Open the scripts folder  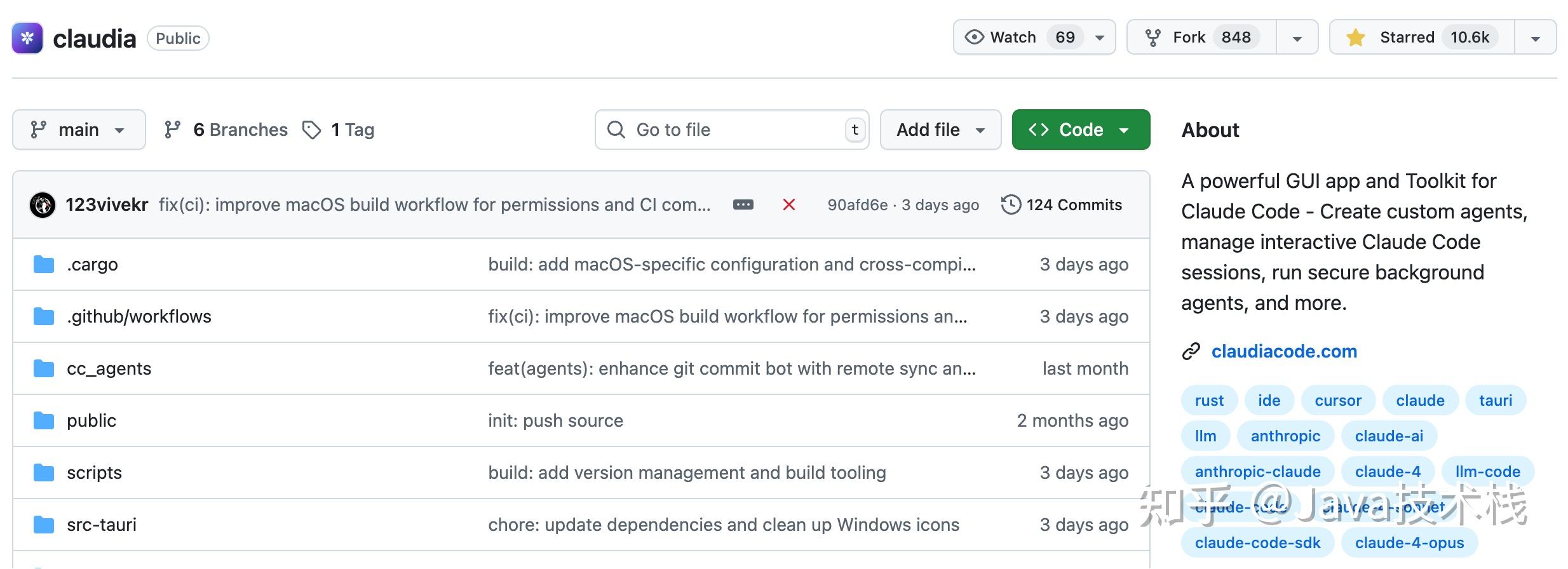pos(94,472)
